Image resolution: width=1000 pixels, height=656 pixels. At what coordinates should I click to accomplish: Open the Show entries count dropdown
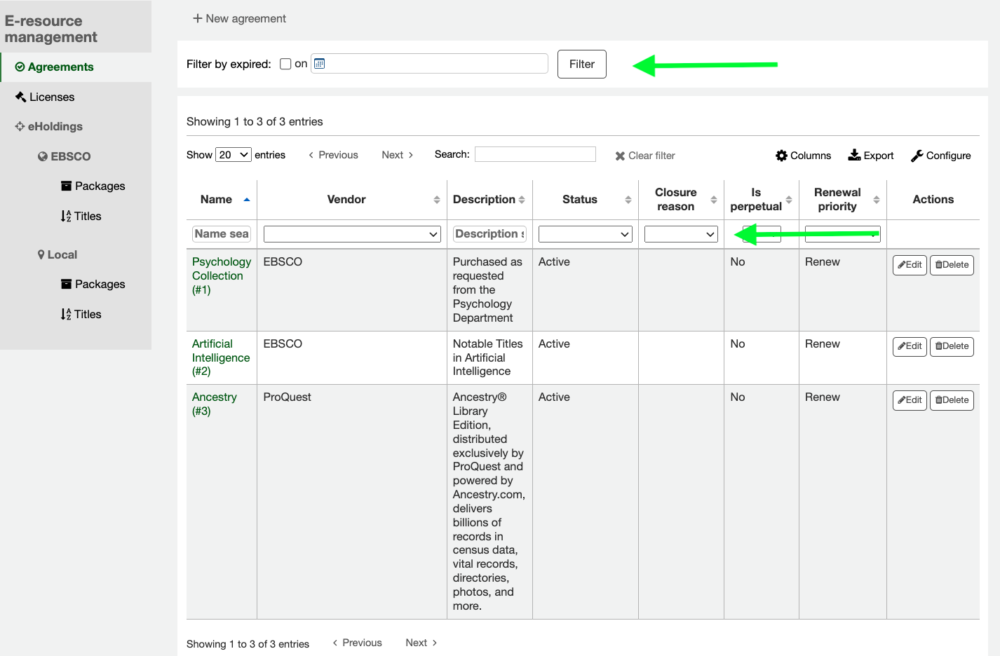[x=233, y=155]
